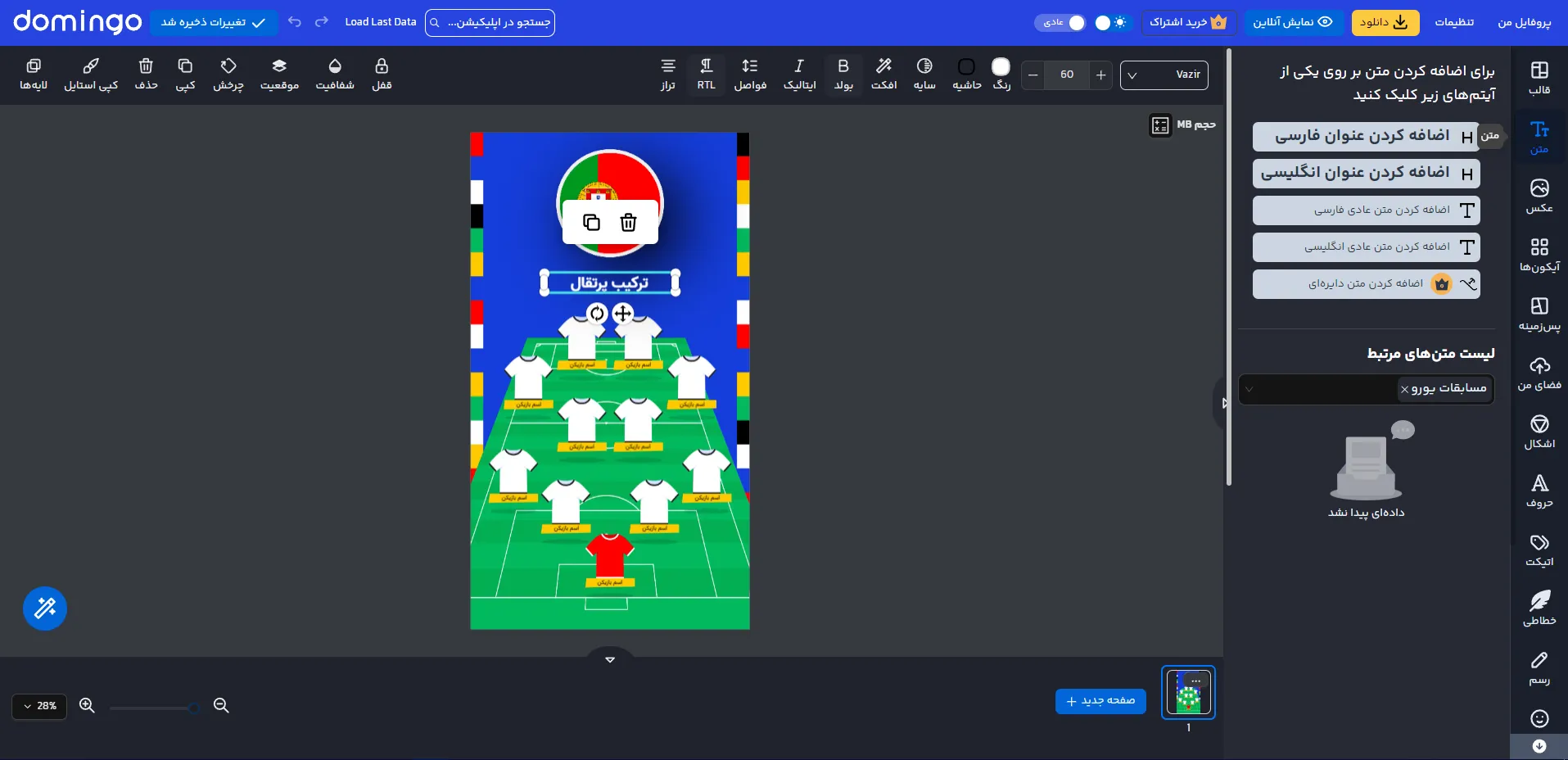
Task: Open Icons (آیکون‌ها) sidebar panel
Action: coord(1539,256)
